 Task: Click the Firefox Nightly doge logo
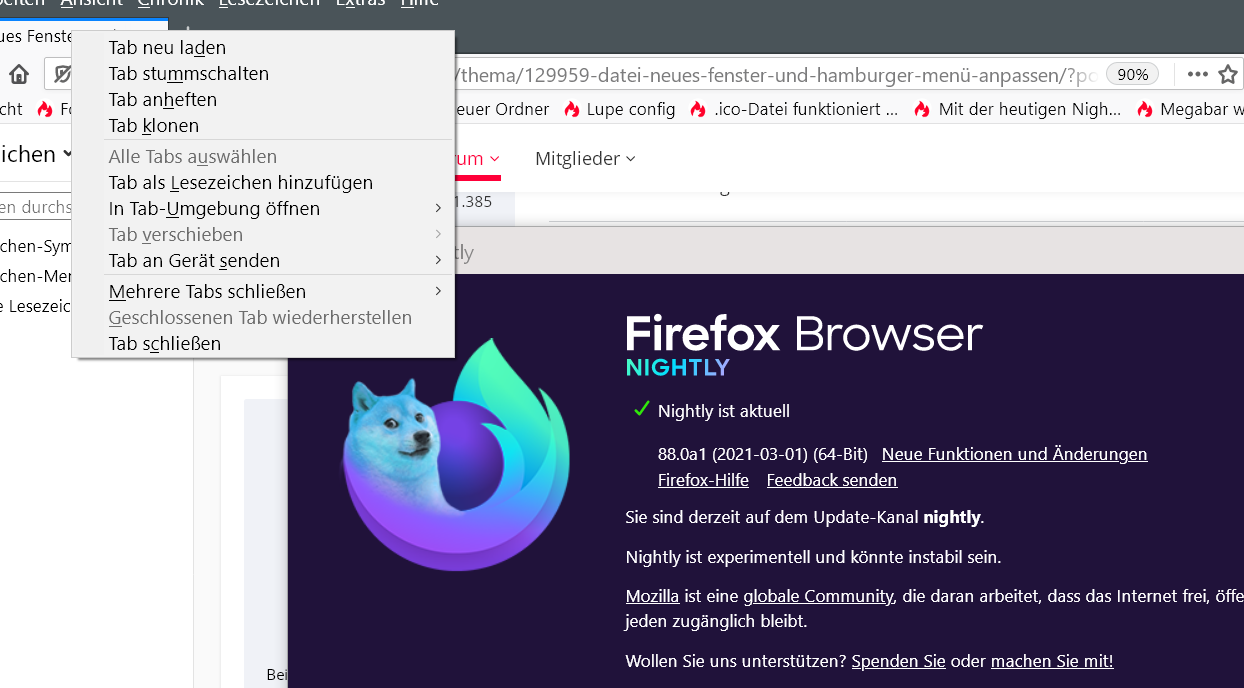pyautogui.click(x=456, y=455)
